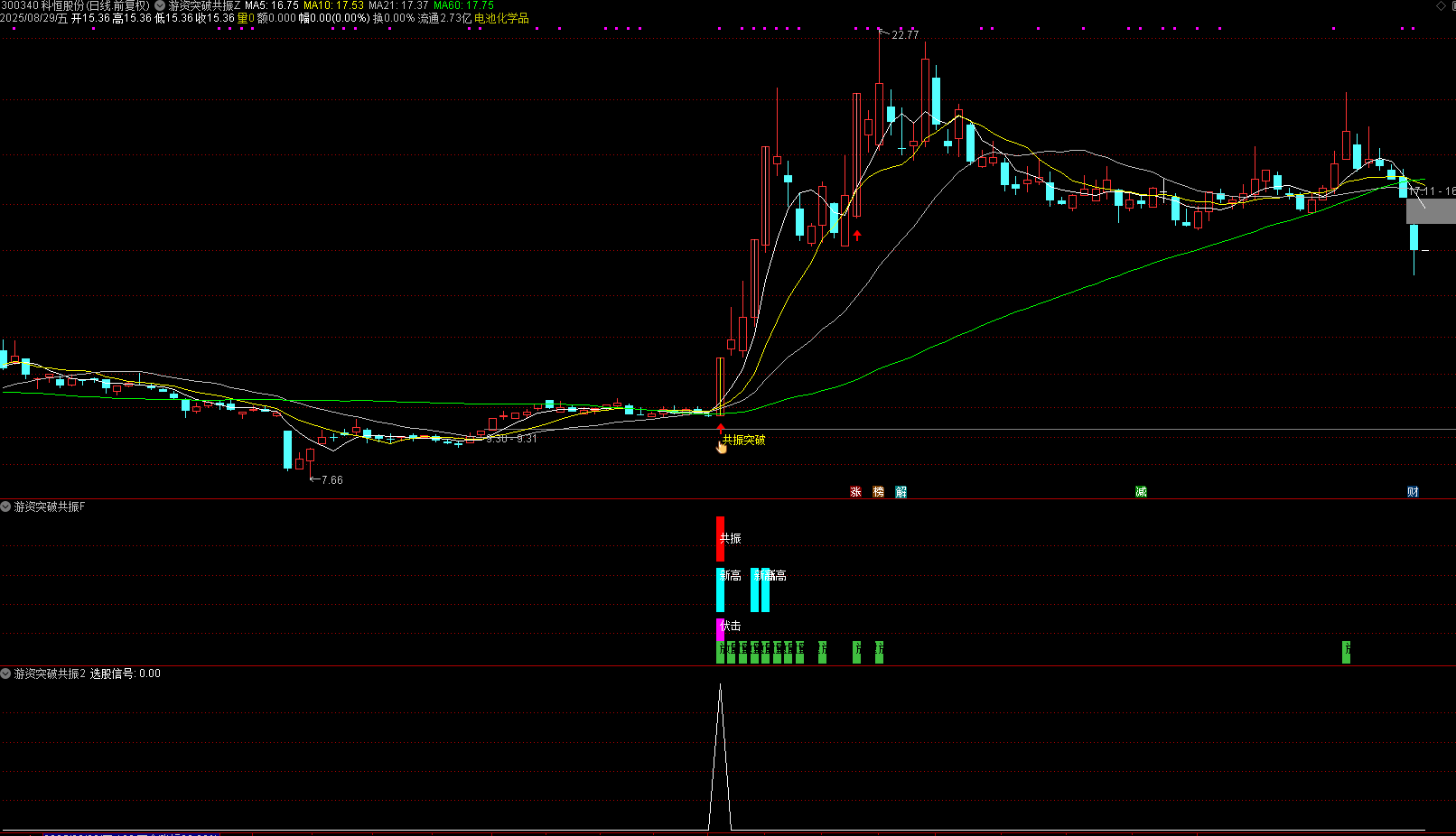Click the red up arrow below the pullback candles
Viewport: 1456px width, 836px height.
coord(857,236)
